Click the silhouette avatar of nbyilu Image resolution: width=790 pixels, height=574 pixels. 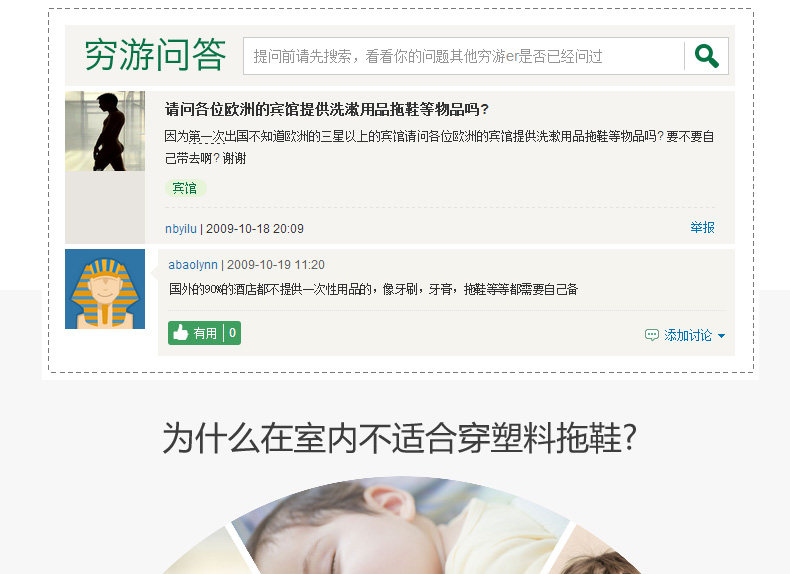(105, 131)
